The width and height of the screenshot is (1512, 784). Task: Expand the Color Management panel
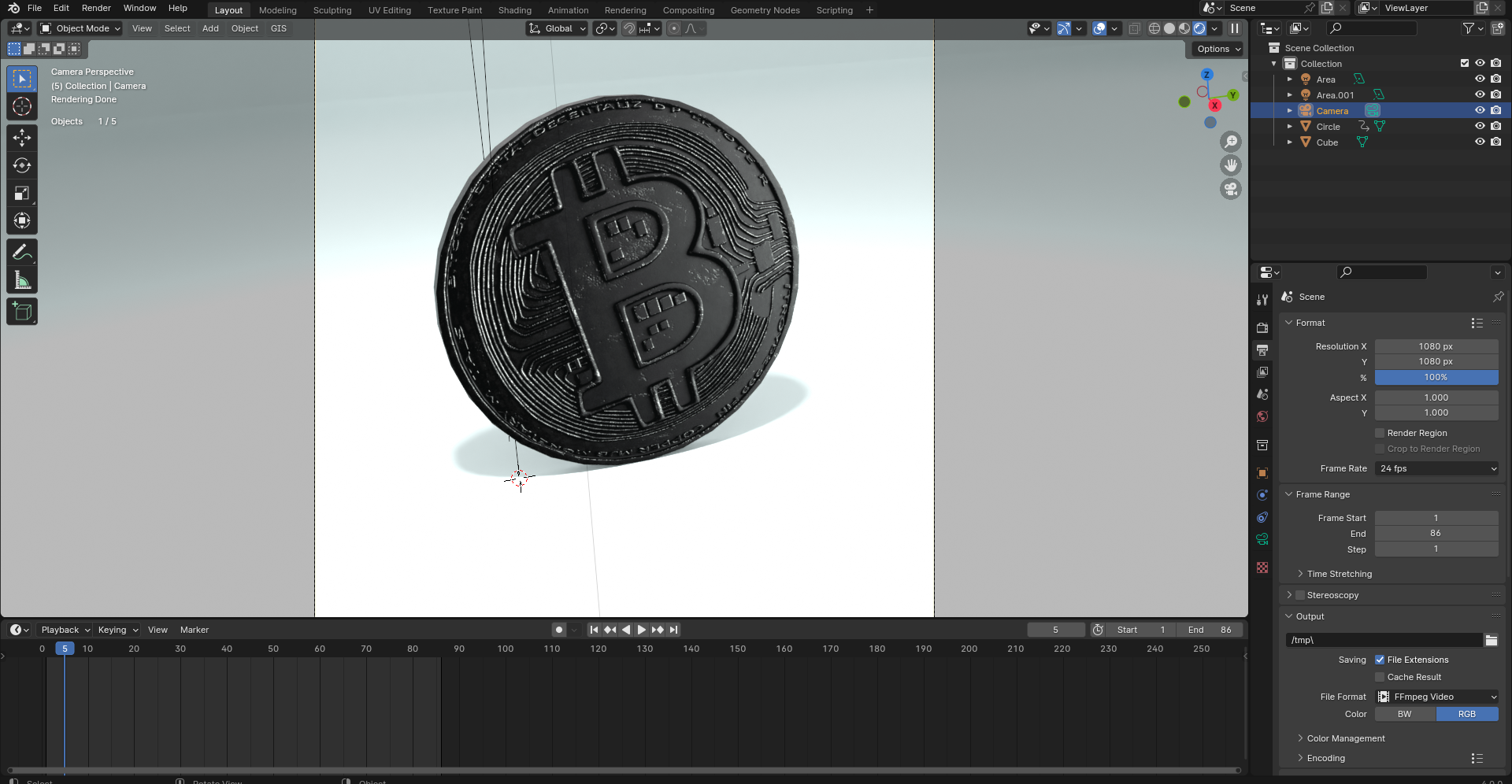pos(1345,738)
